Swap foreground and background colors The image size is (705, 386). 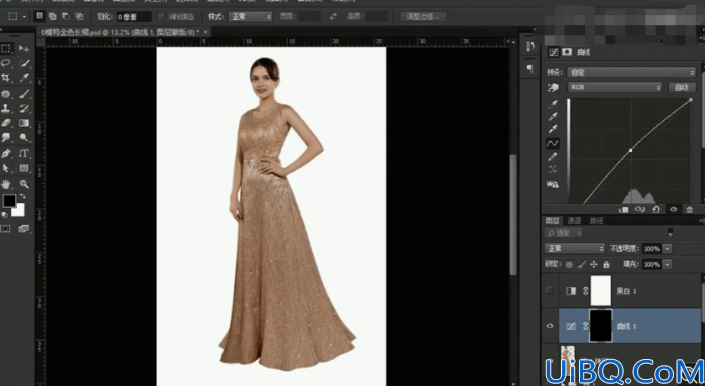(22, 196)
